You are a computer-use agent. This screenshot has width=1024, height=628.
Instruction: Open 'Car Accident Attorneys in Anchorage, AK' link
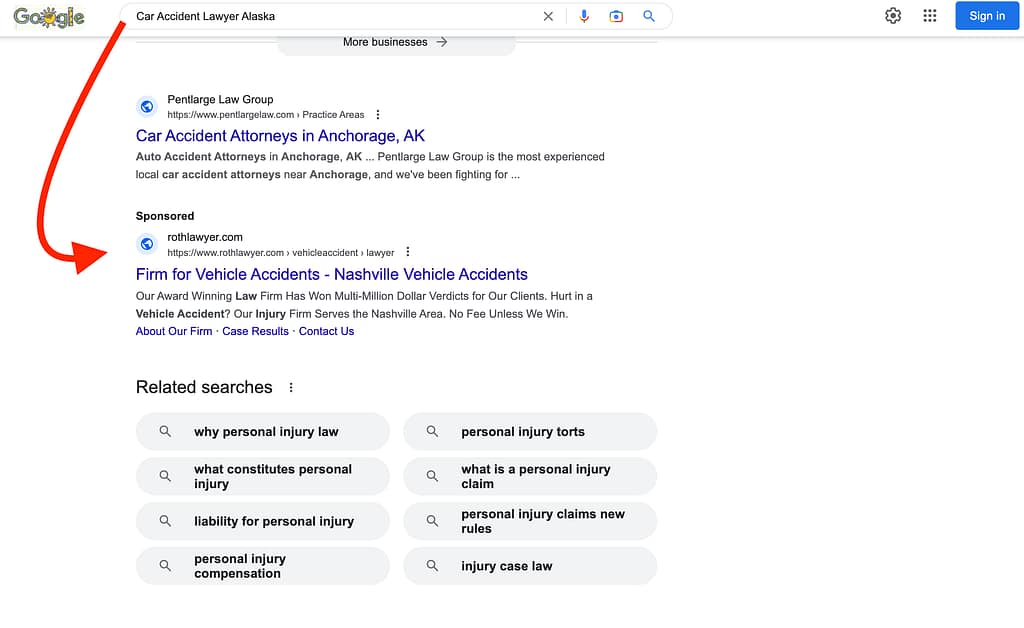click(280, 136)
